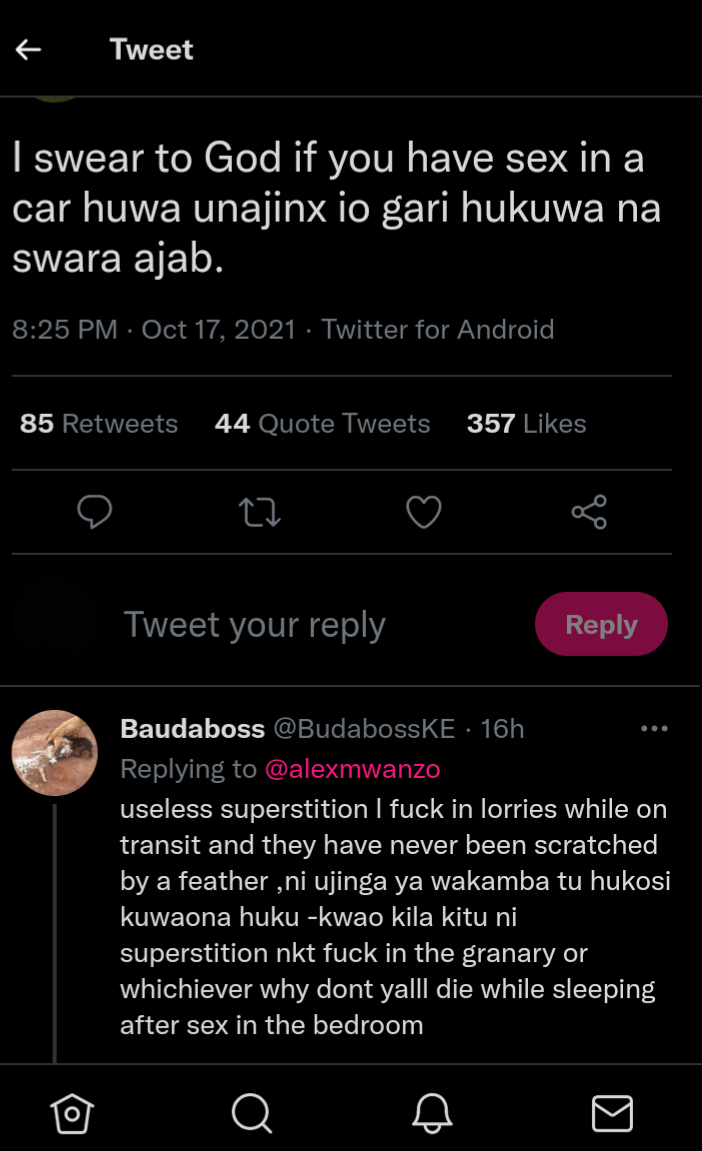Open the Notifications bell icon

pyautogui.click(x=432, y=1112)
